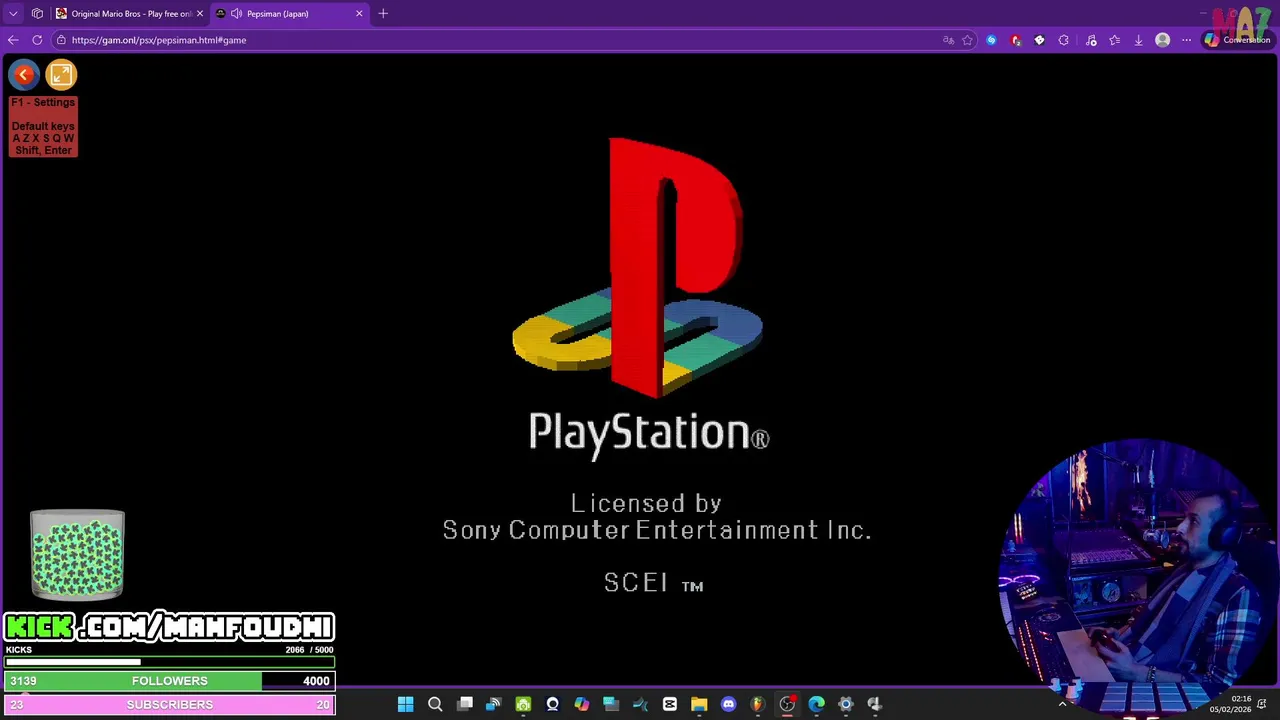View site information lock icon
The height and width of the screenshot is (720, 1280).
[x=61, y=40]
